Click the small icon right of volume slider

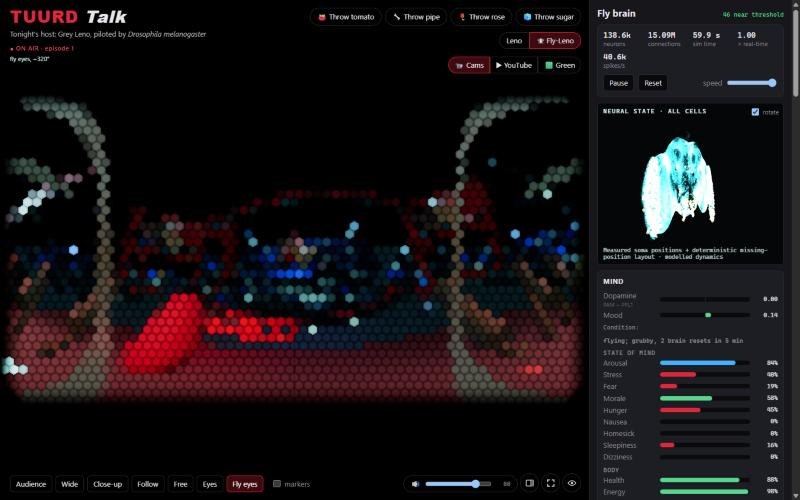pos(507,484)
